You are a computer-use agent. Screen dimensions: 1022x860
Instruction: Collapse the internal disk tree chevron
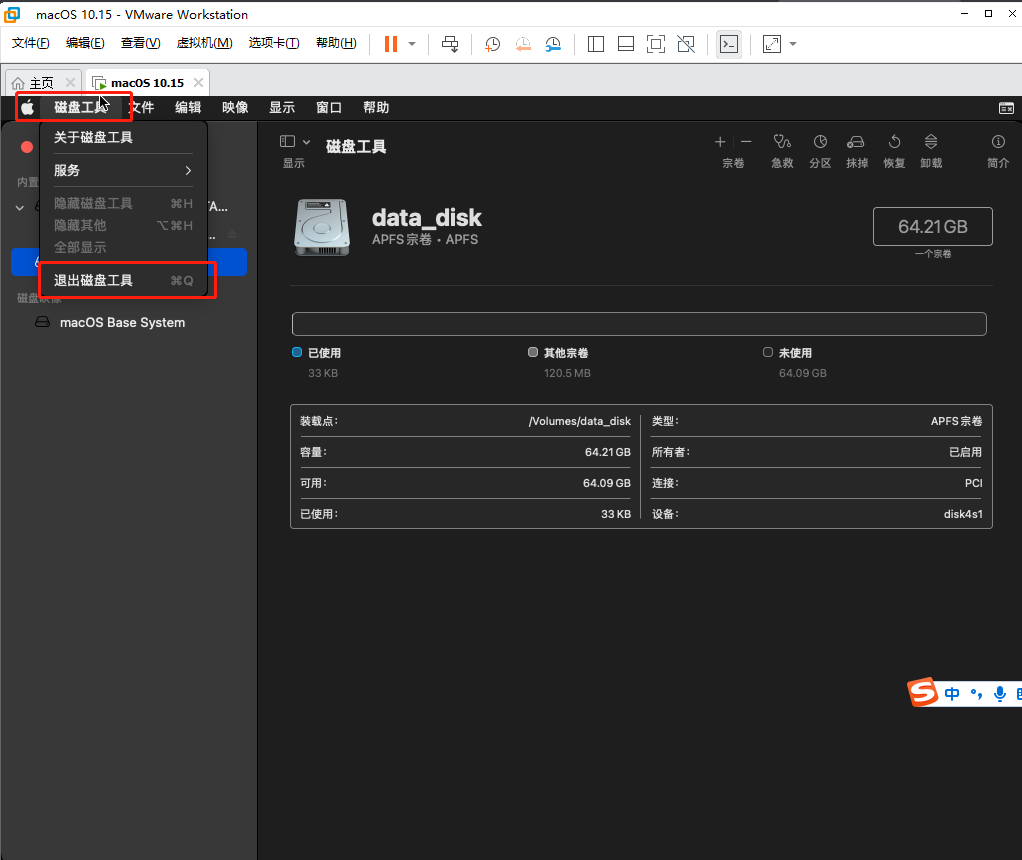(x=20, y=207)
